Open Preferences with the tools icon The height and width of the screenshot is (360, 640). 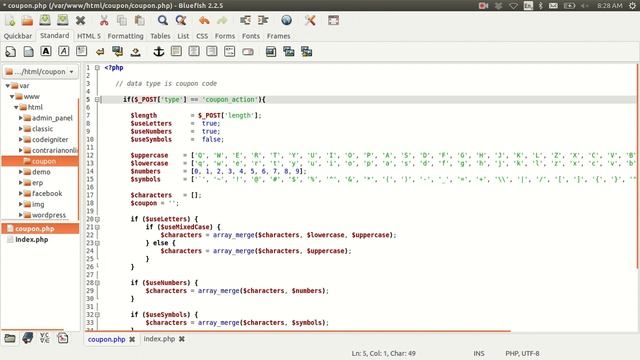pyautogui.click(x=310, y=20)
